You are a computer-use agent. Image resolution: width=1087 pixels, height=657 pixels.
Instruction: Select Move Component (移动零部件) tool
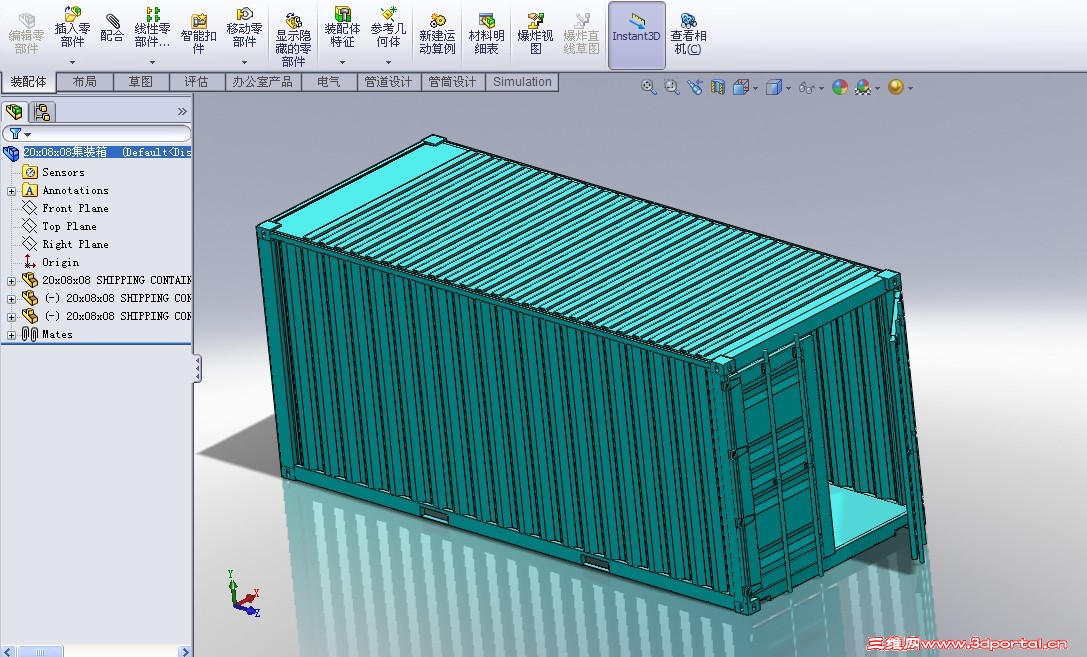(x=244, y=28)
